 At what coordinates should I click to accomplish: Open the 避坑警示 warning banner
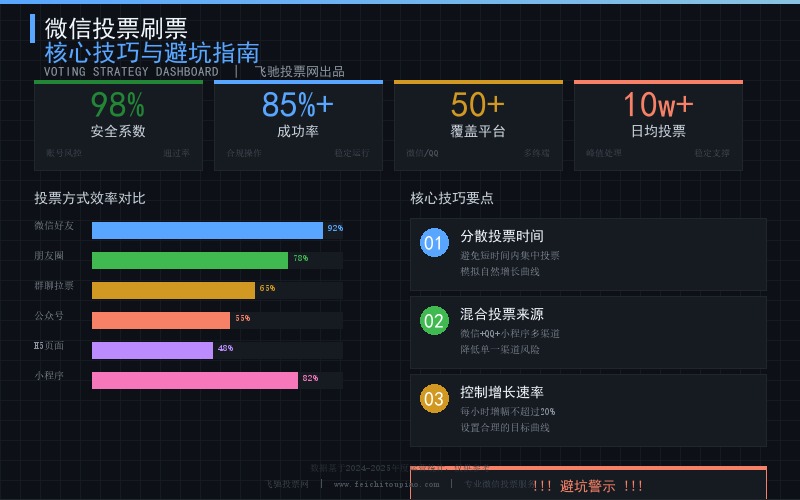(588, 483)
